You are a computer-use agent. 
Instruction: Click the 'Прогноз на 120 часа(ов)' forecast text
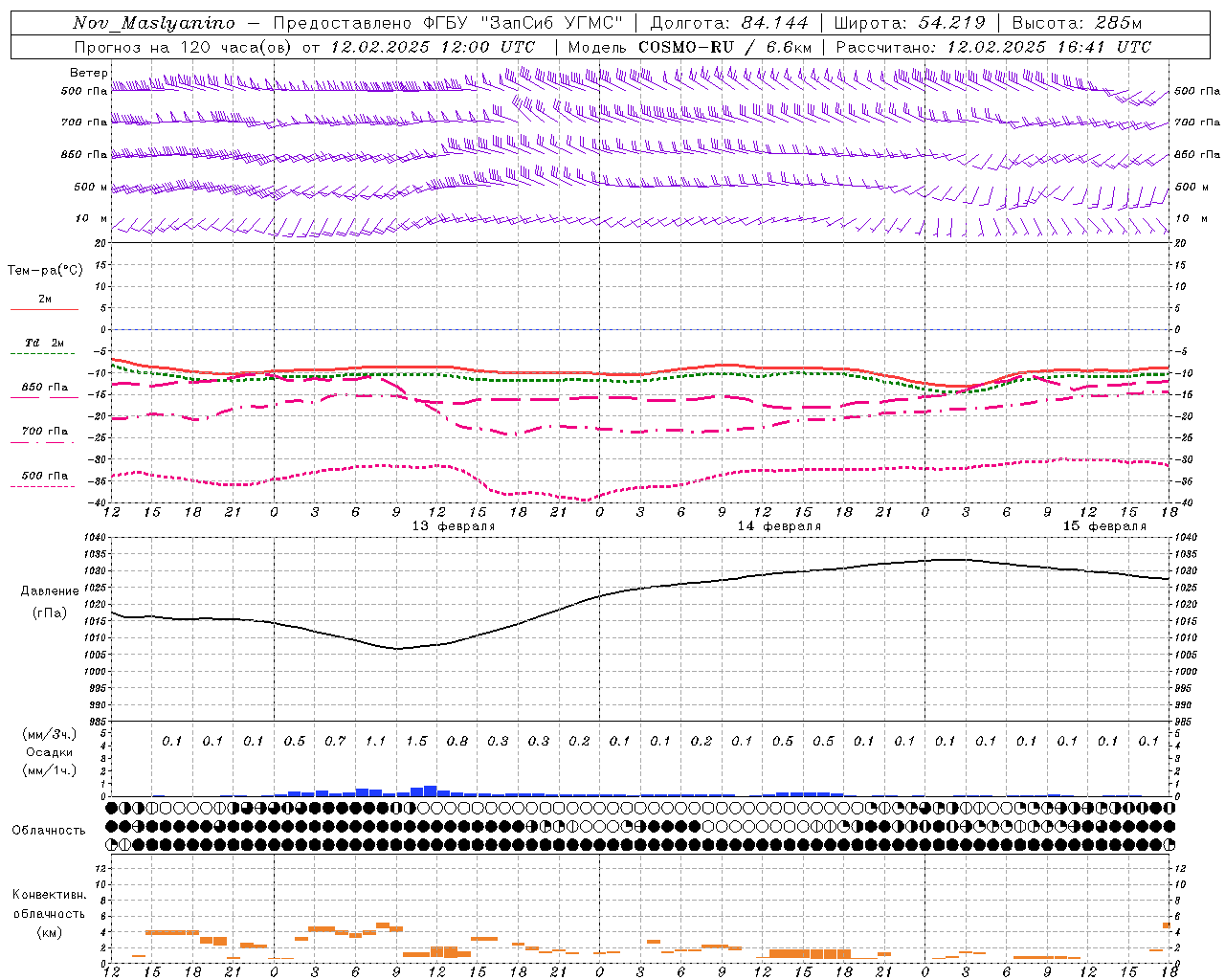(x=184, y=47)
